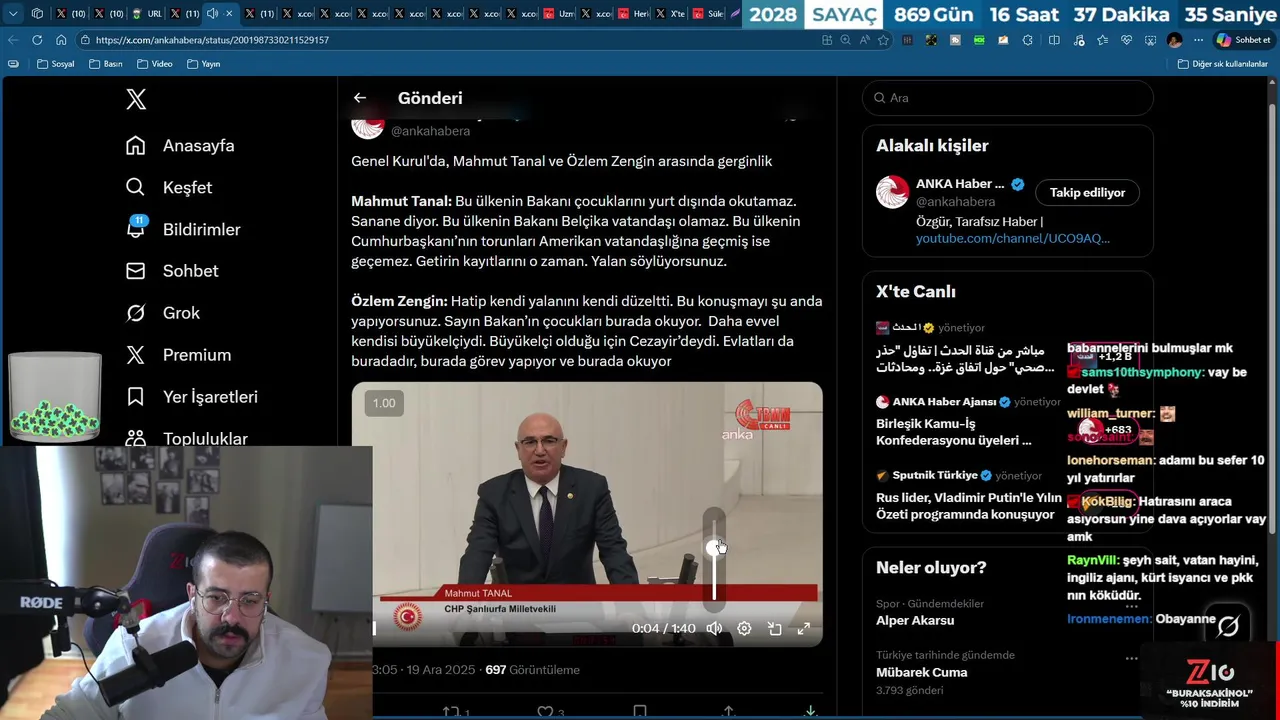This screenshot has width=1280, height=720.
Task: Close the active audio browser tab
Action: pyautogui.click(x=229, y=13)
